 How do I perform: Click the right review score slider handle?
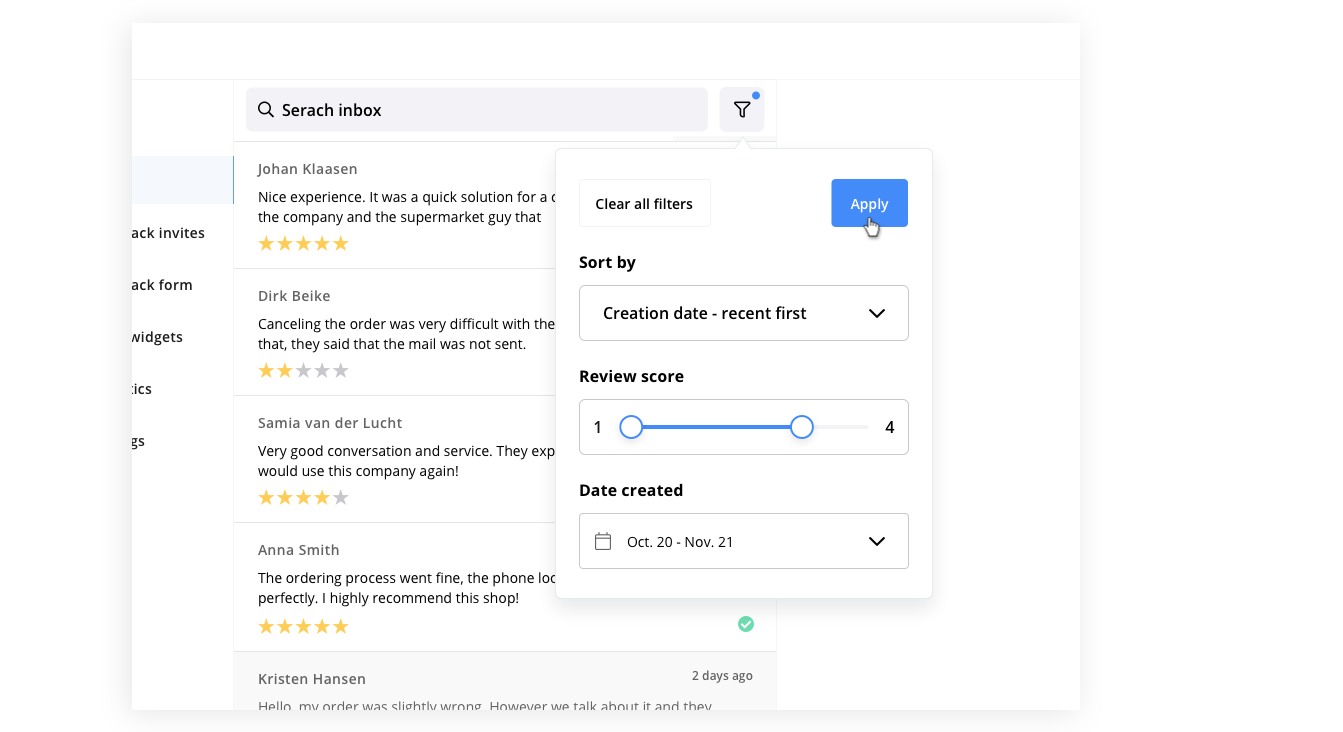(x=802, y=428)
